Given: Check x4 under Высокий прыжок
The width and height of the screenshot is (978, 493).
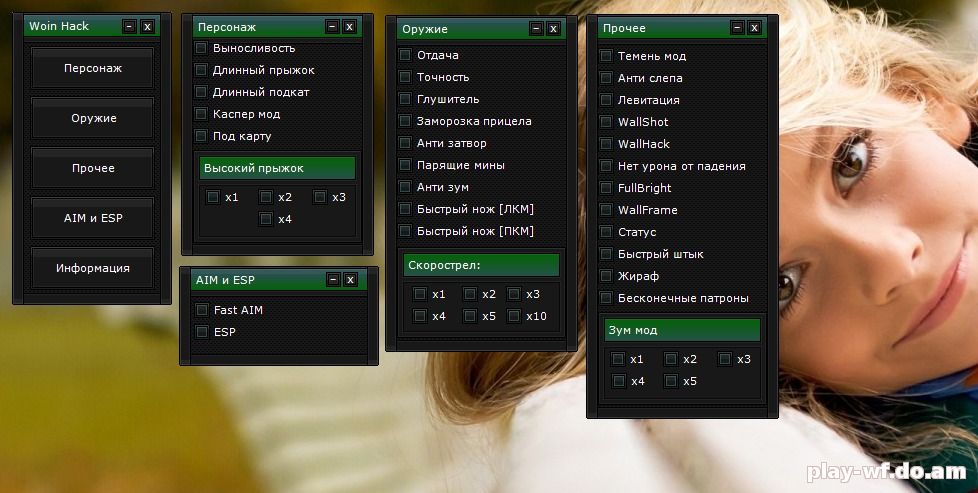Looking at the screenshot, I should [266, 219].
